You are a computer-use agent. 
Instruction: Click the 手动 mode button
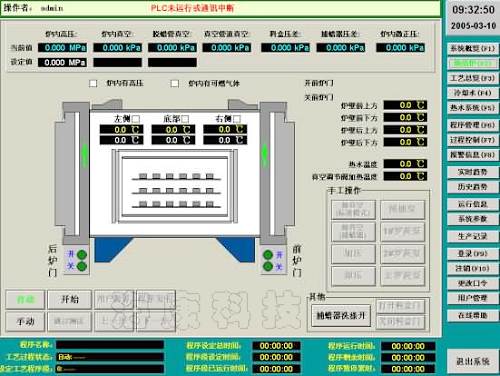click(x=25, y=321)
